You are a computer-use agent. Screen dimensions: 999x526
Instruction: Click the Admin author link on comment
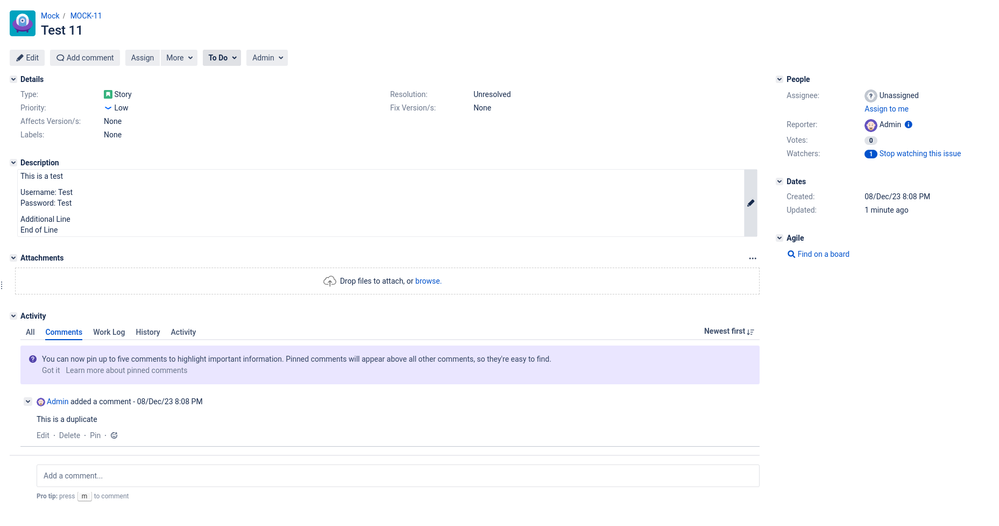pos(57,402)
